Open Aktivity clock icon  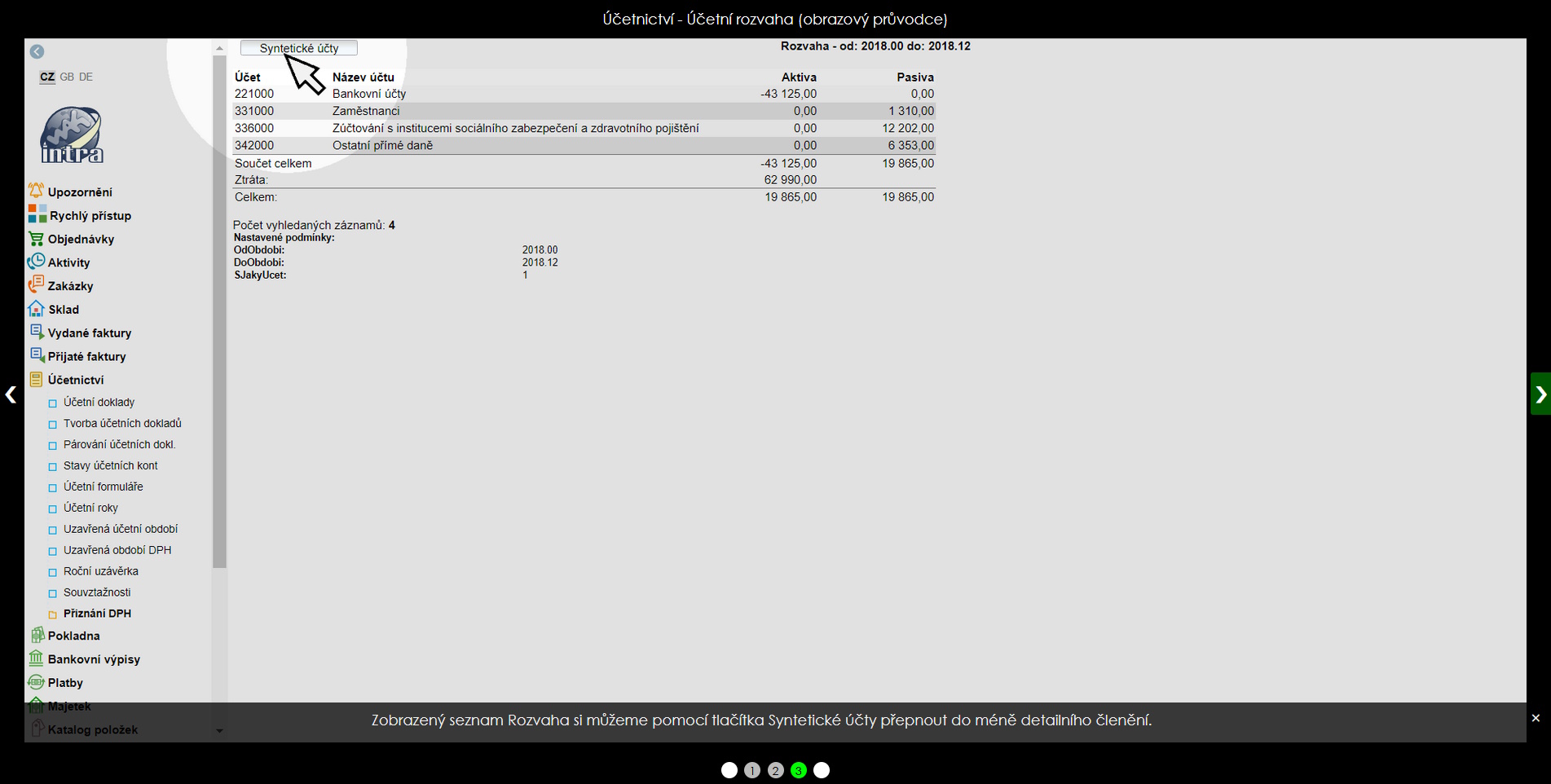[x=36, y=262]
